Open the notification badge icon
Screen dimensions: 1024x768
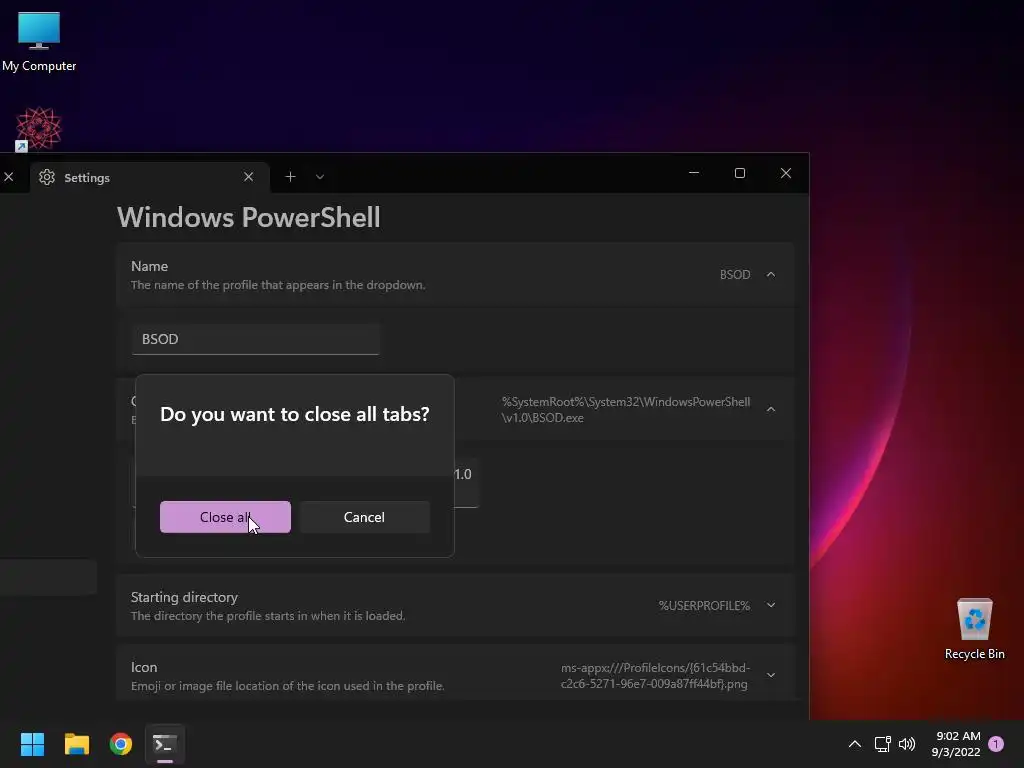coord(996,744)
